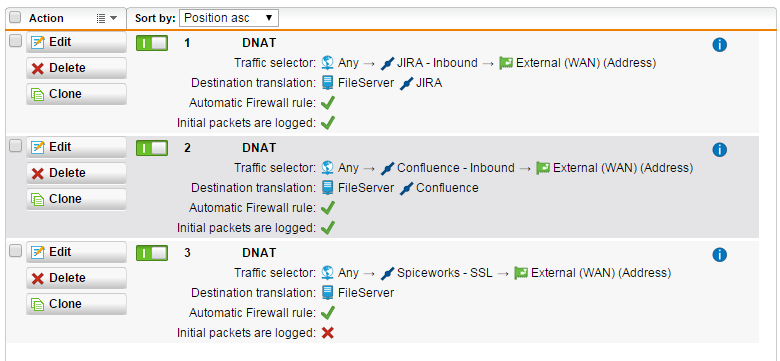Click the Spiceworks - SSL service label
Screen dimensions: 780x361
coord(444,273)
